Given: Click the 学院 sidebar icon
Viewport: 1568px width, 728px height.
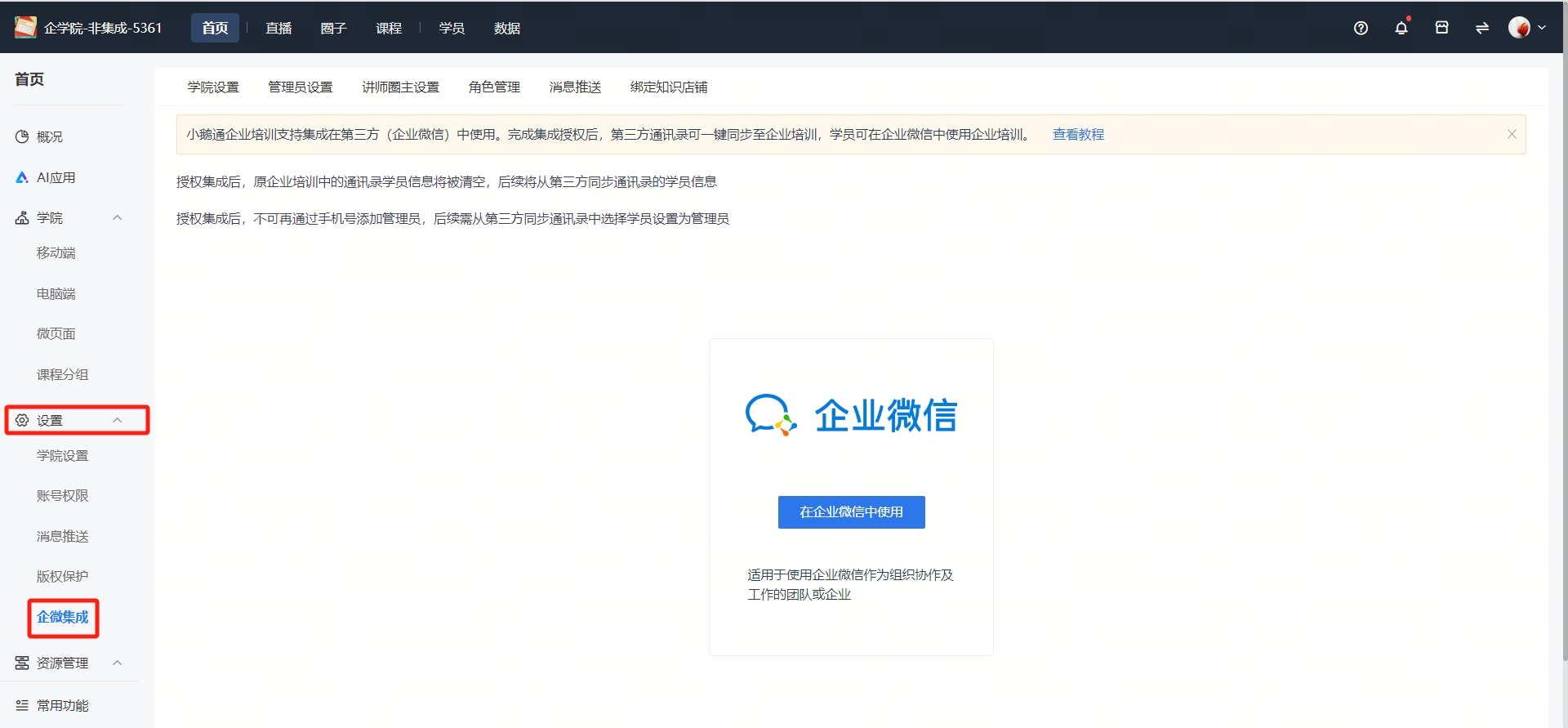Looking at the screenshot, I should [22, 217].
